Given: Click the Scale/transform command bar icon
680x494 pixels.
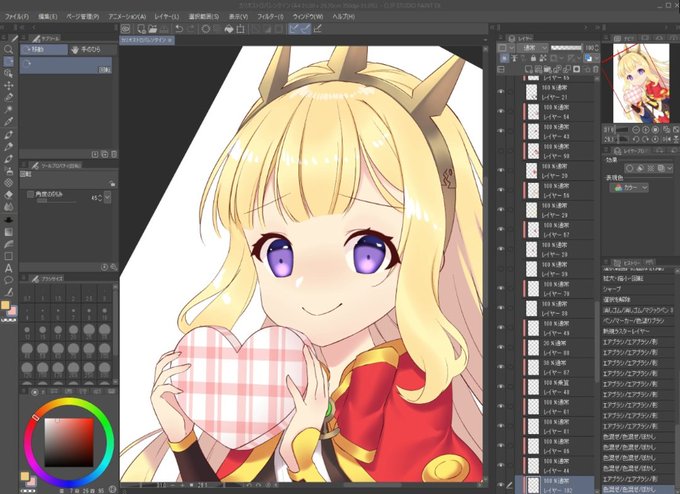Looking at the screenshot, I should tap(240, 29).
